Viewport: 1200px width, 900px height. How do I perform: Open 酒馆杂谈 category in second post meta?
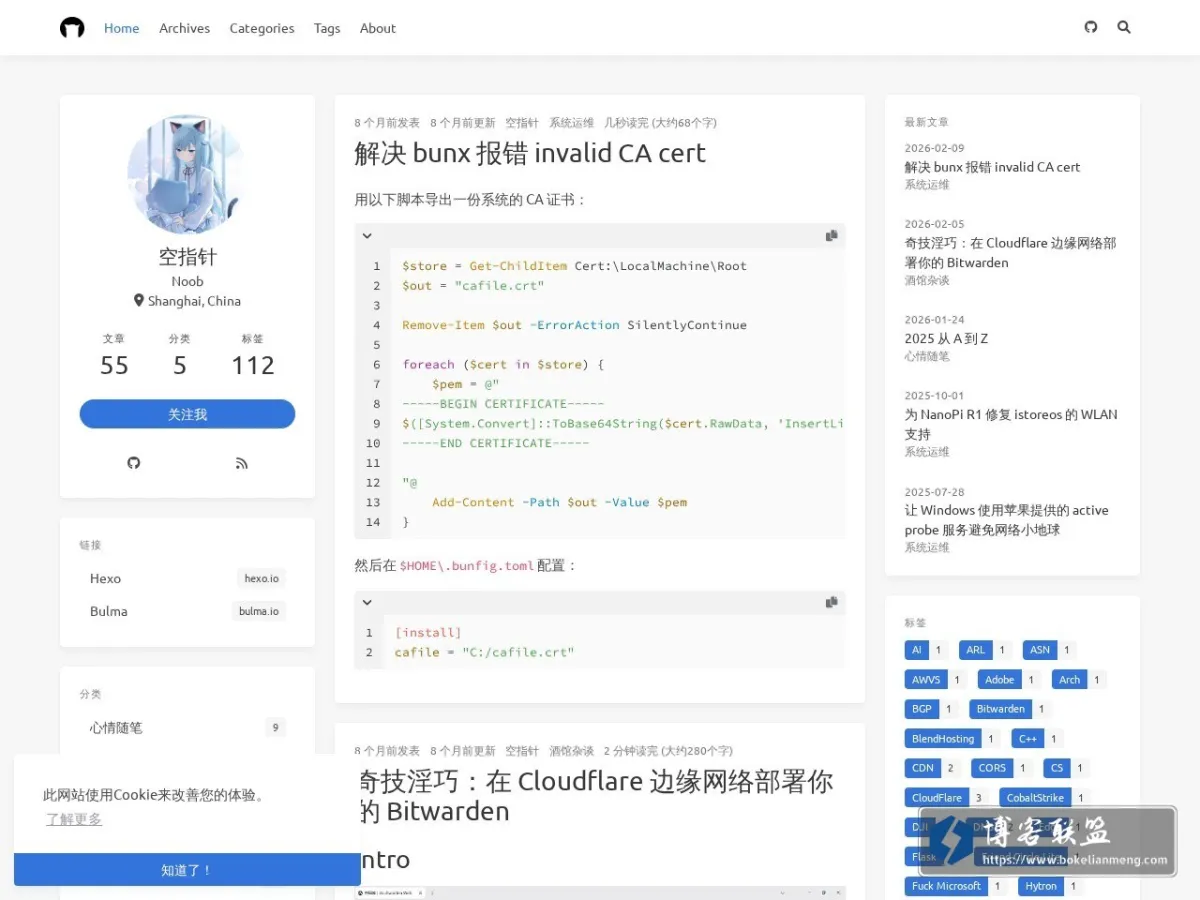[x=571, y=751]
